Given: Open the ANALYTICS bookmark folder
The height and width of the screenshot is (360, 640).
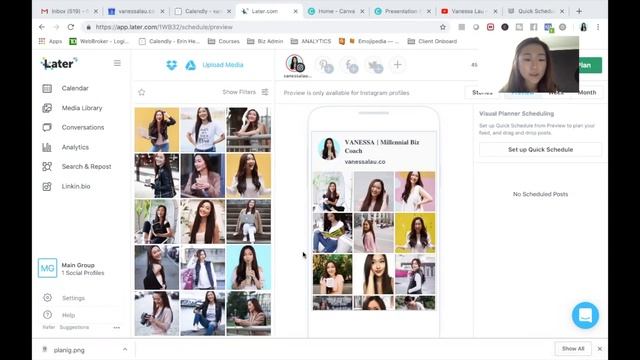Looking at the screenshot, I should tap(311, 41).
